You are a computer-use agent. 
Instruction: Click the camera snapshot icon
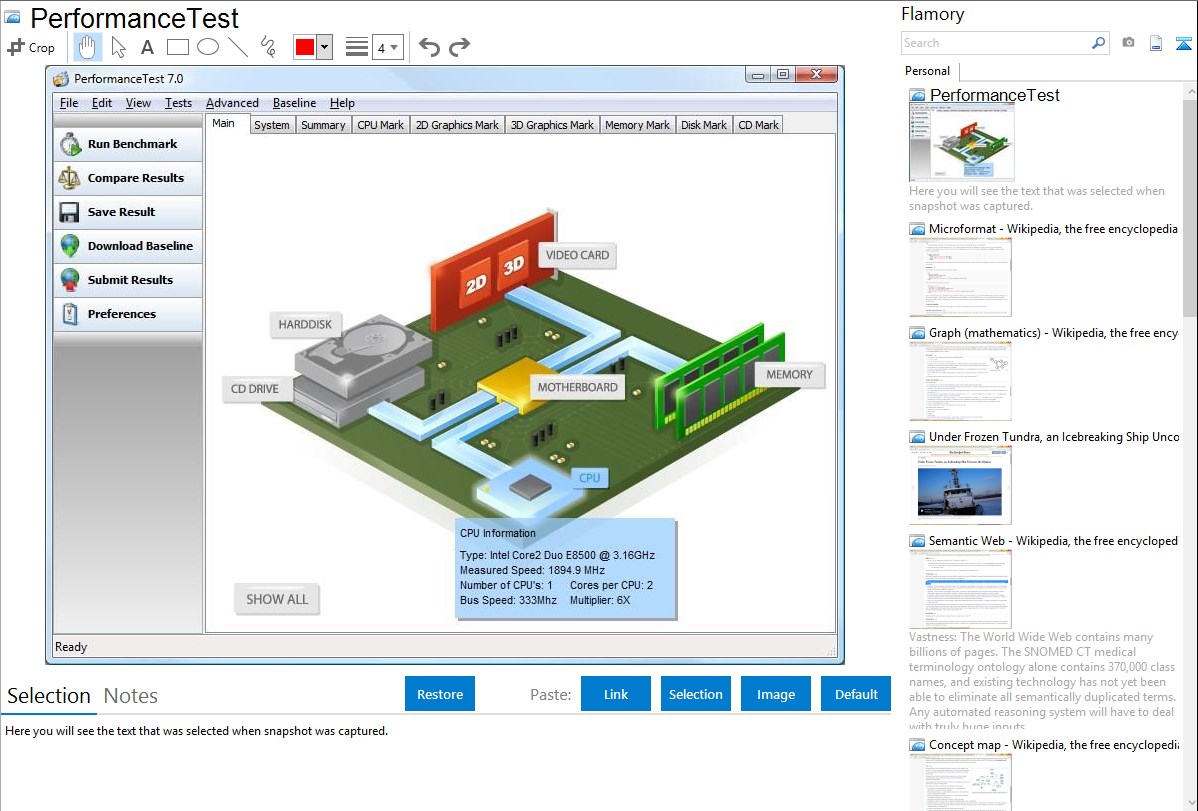coord(1128,43)
